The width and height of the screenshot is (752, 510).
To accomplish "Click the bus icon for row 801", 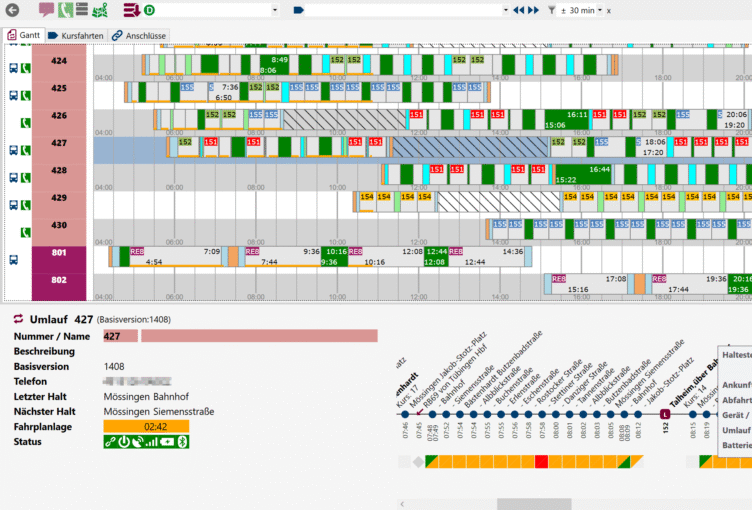I will pyautogui.click(x=14, y=259).
